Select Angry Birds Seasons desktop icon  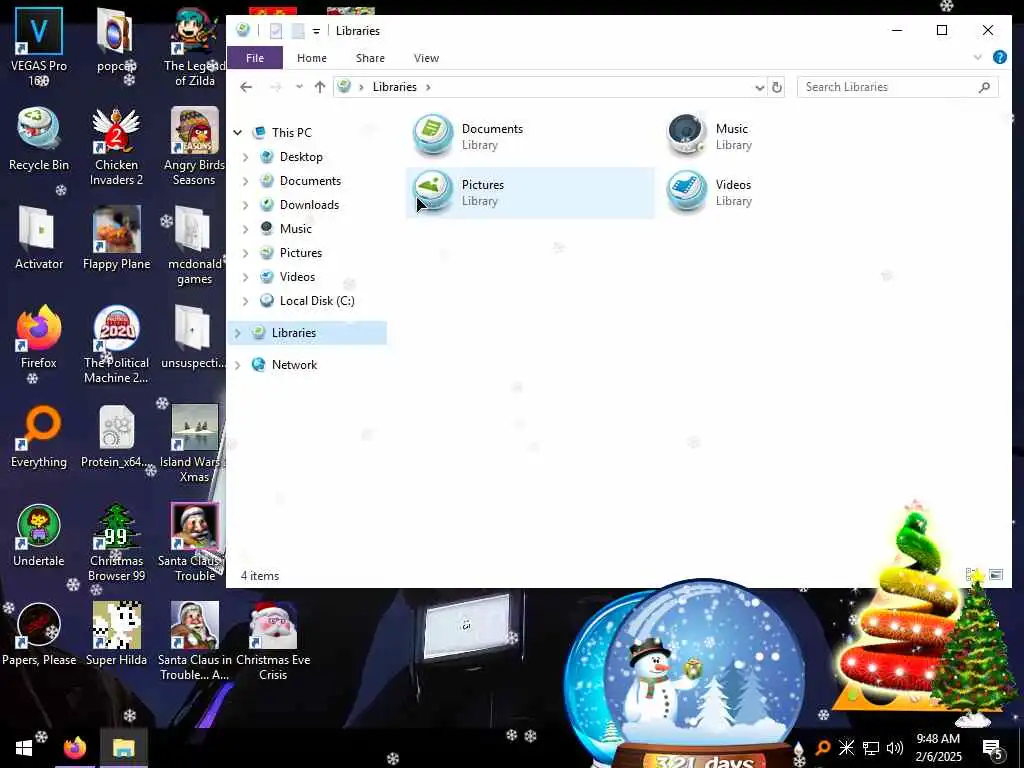pos(194,146)
